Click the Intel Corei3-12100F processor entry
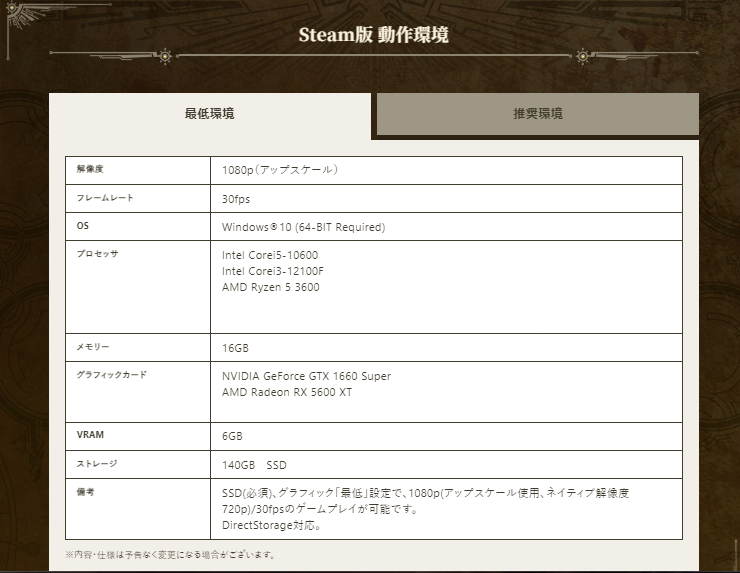 coord(272,271)
